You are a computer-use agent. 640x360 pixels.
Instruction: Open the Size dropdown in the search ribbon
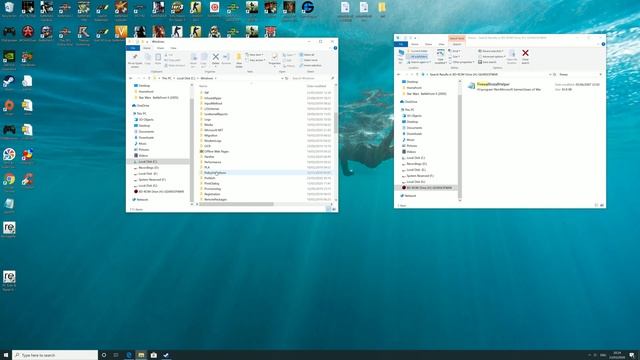coord(454,56)
